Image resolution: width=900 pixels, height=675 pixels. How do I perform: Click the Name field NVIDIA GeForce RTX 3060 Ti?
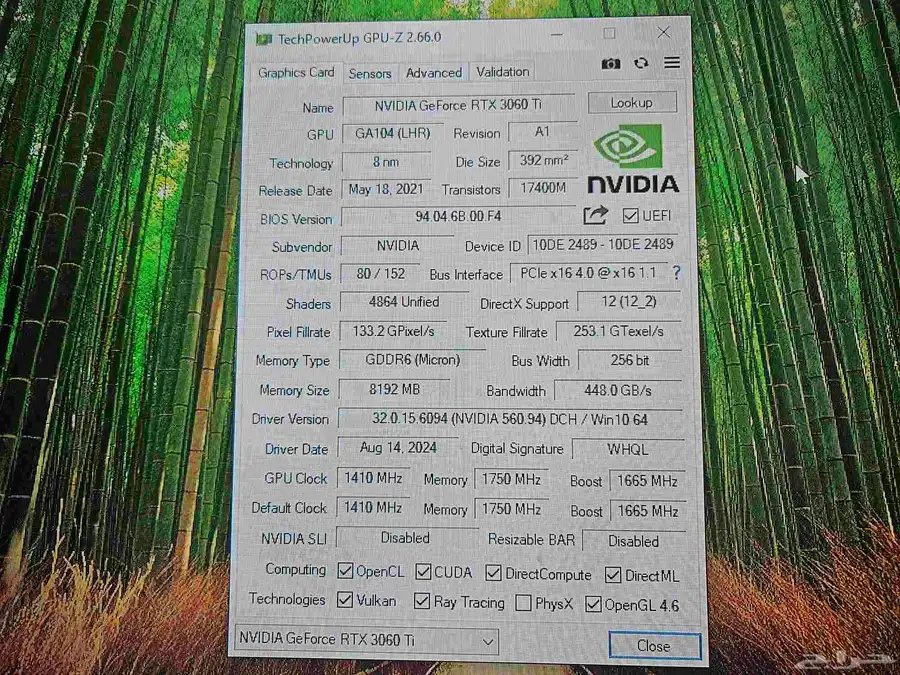tap(458, 105)
